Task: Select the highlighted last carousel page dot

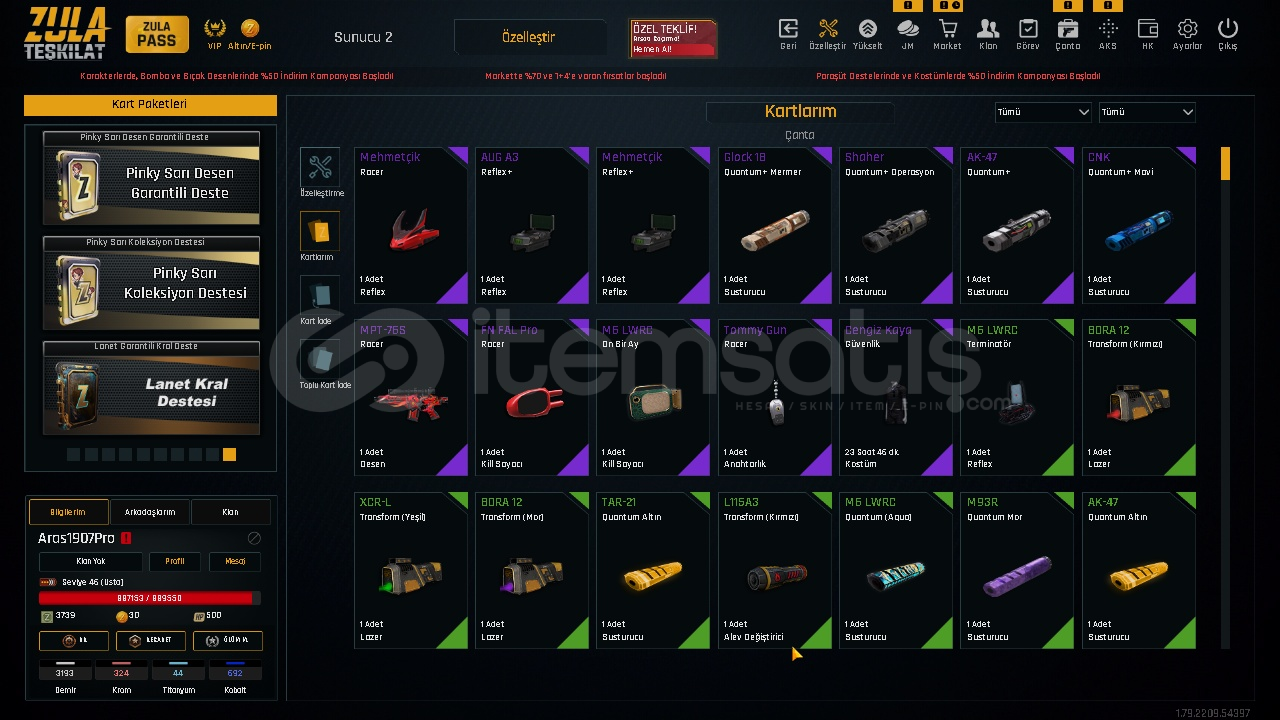Action: click(229, 454)
